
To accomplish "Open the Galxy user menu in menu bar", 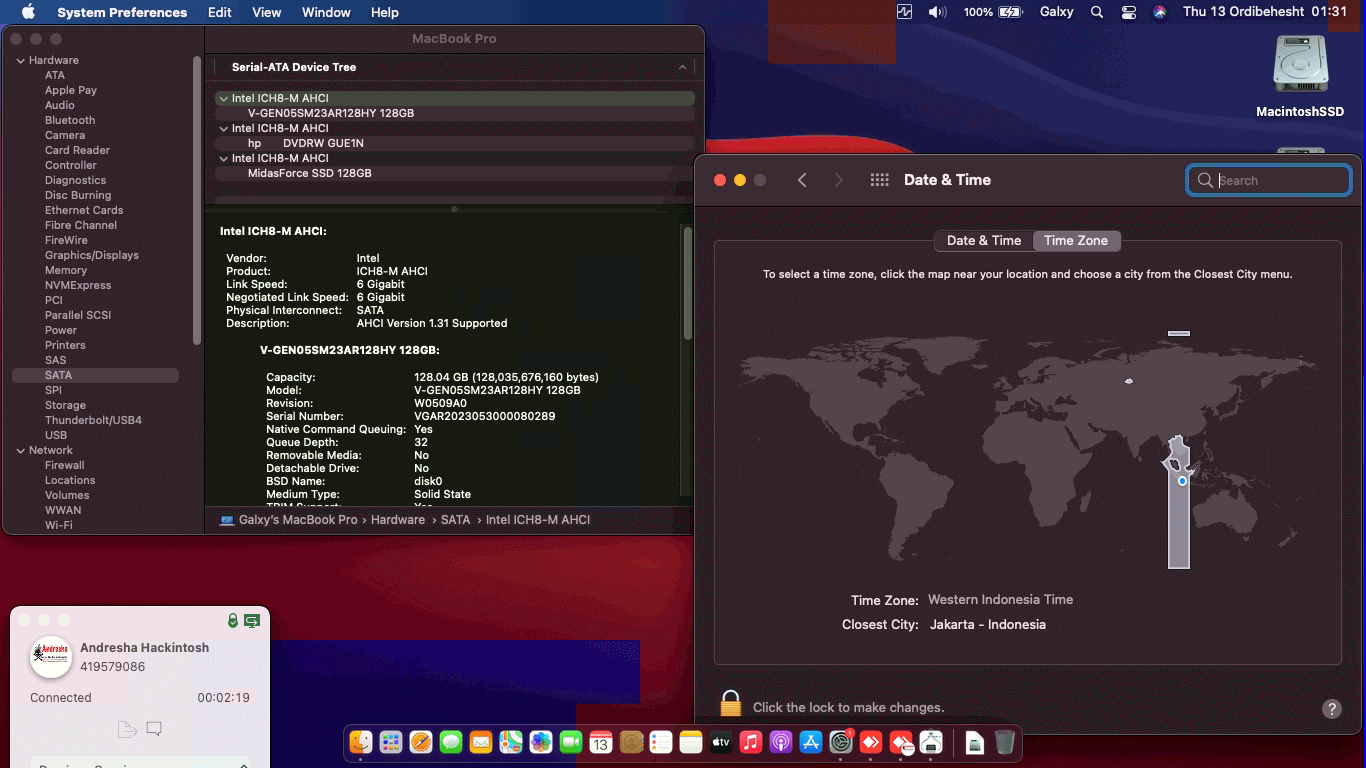I will tap(1056, 12).
